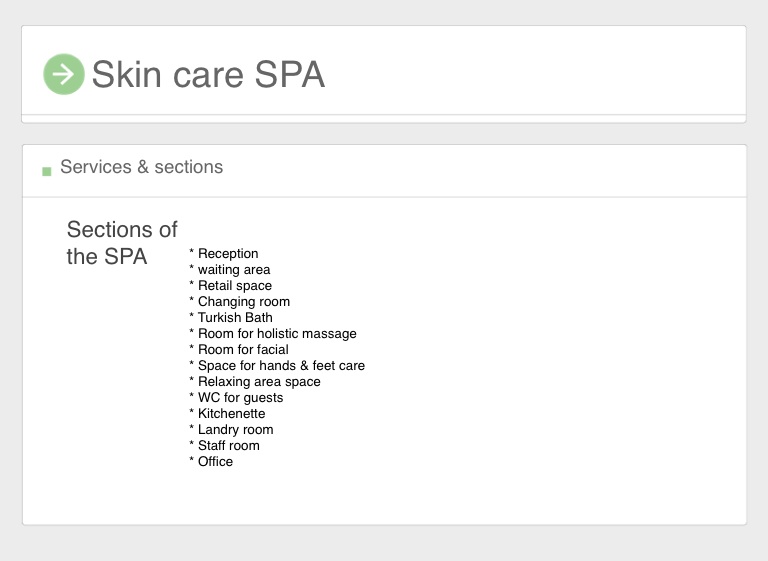Click the small green square bullet icon
The width and height of the screenshot is (768, 561).
(x=47, y=171)
